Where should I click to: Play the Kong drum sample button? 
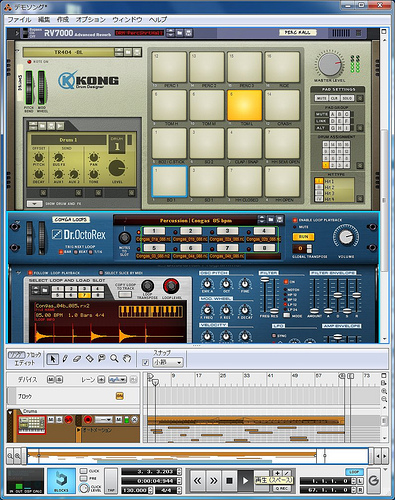[x=60, y=126]
